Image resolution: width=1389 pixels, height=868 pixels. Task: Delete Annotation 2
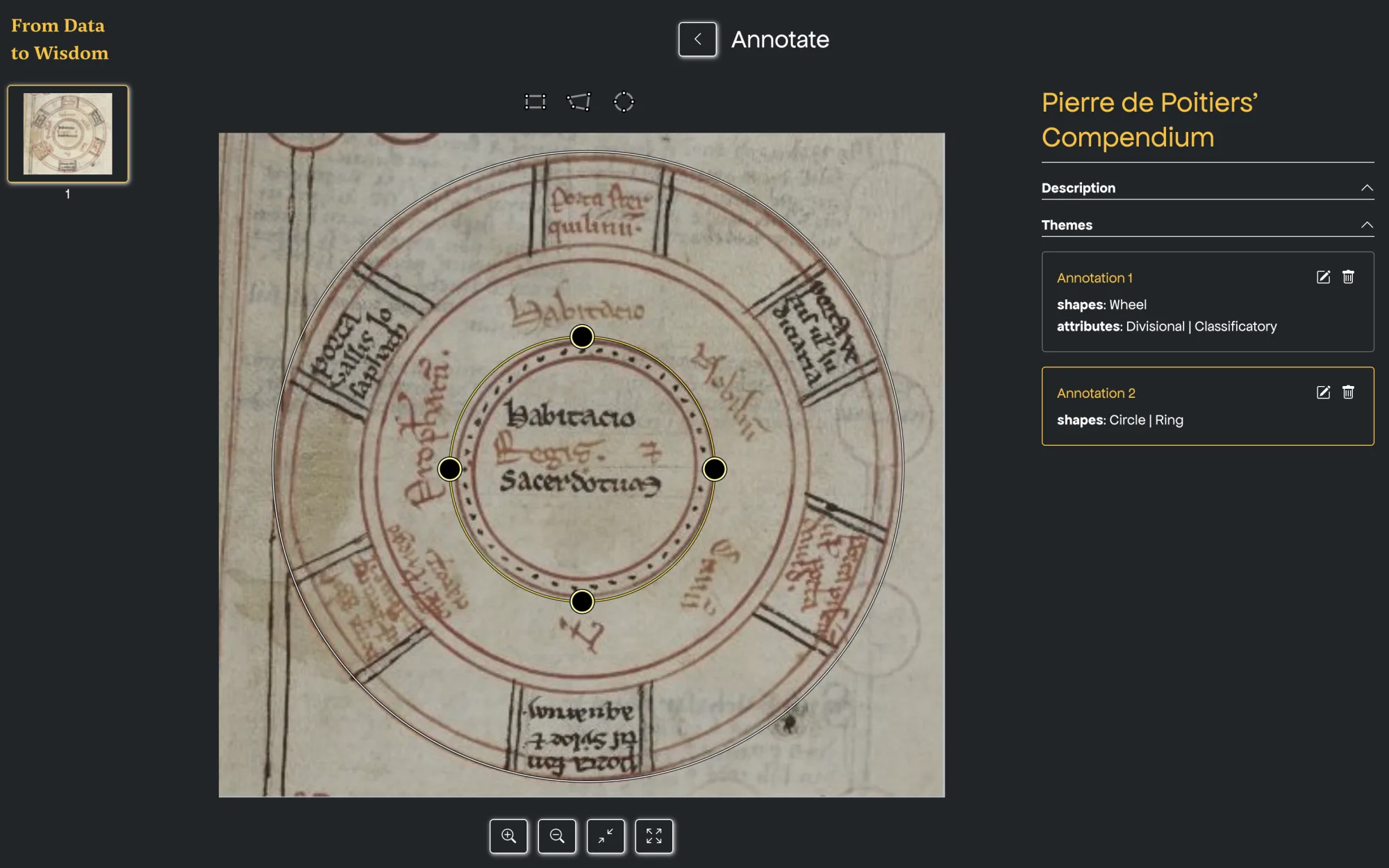point(1348,392)
